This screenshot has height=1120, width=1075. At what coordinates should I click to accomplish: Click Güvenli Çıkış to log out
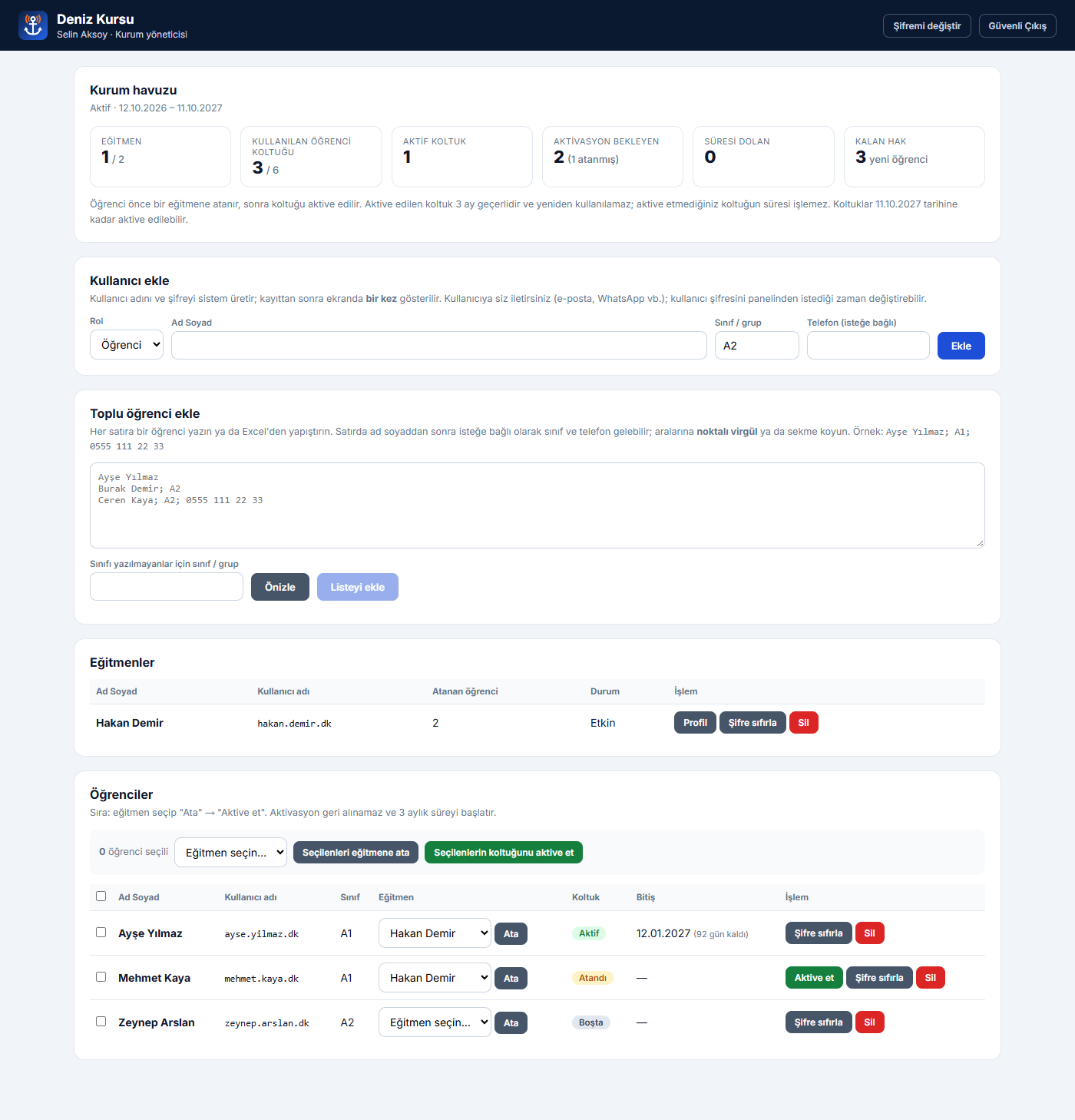tap(1017, 25)
